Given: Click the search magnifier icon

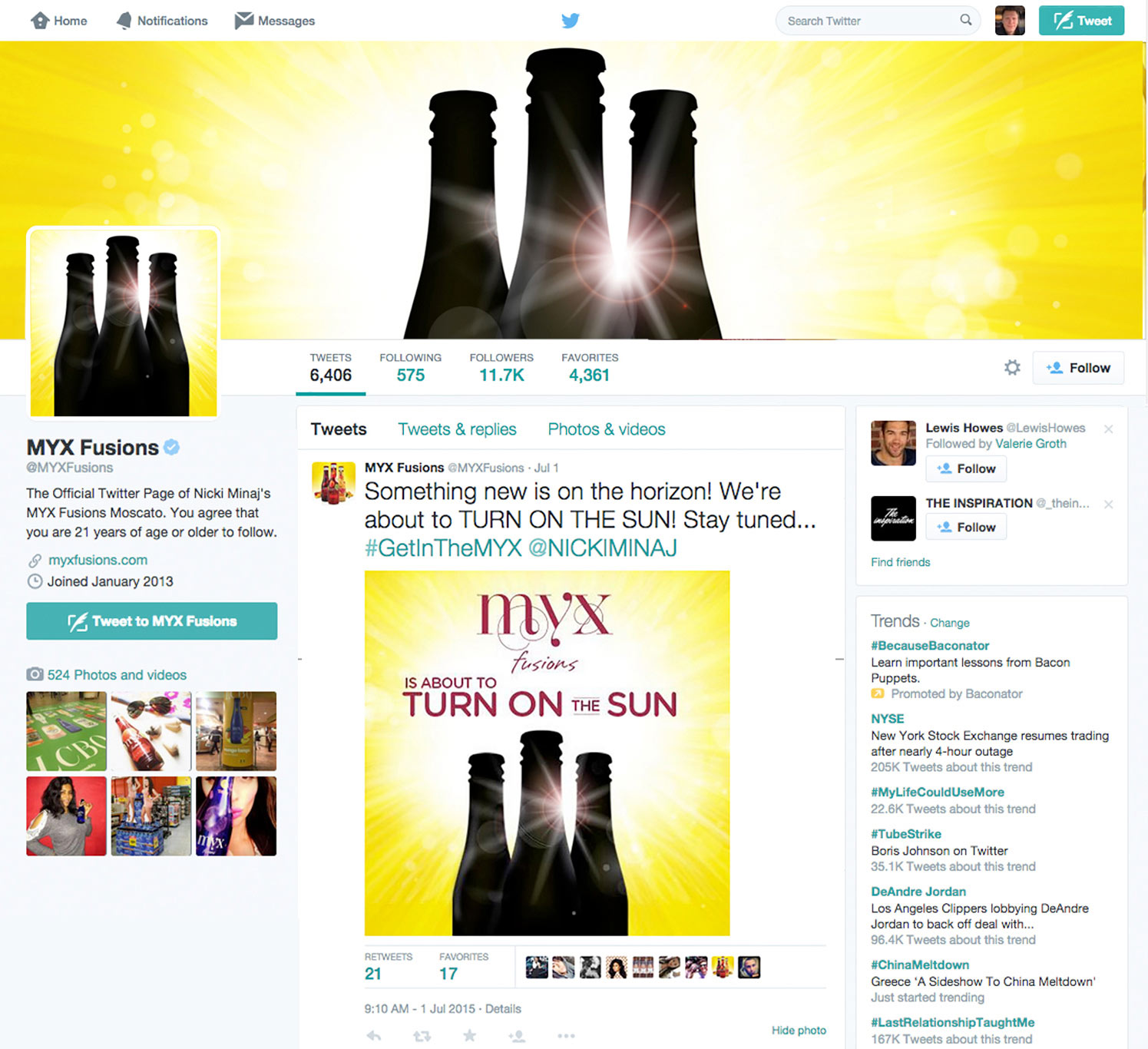Looking at the screenshot, I should click(965, 20).
